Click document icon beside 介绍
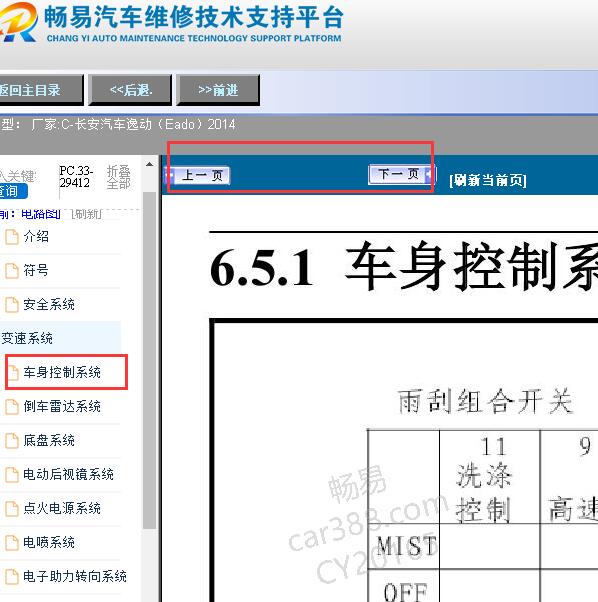The height and width of the screenshot is (602, 598). 12,237
